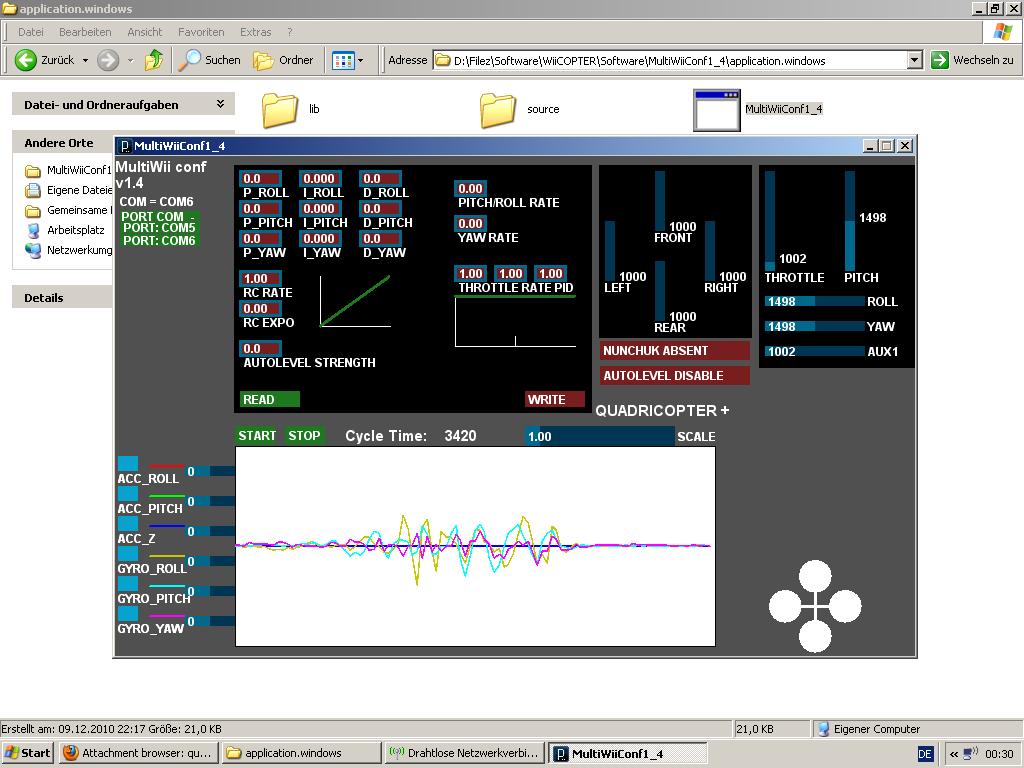This screenshot has width=1024, height=768.
Task: Click the ACC_ROLL scale slider showing 0
Action: [x=210, y=471]
